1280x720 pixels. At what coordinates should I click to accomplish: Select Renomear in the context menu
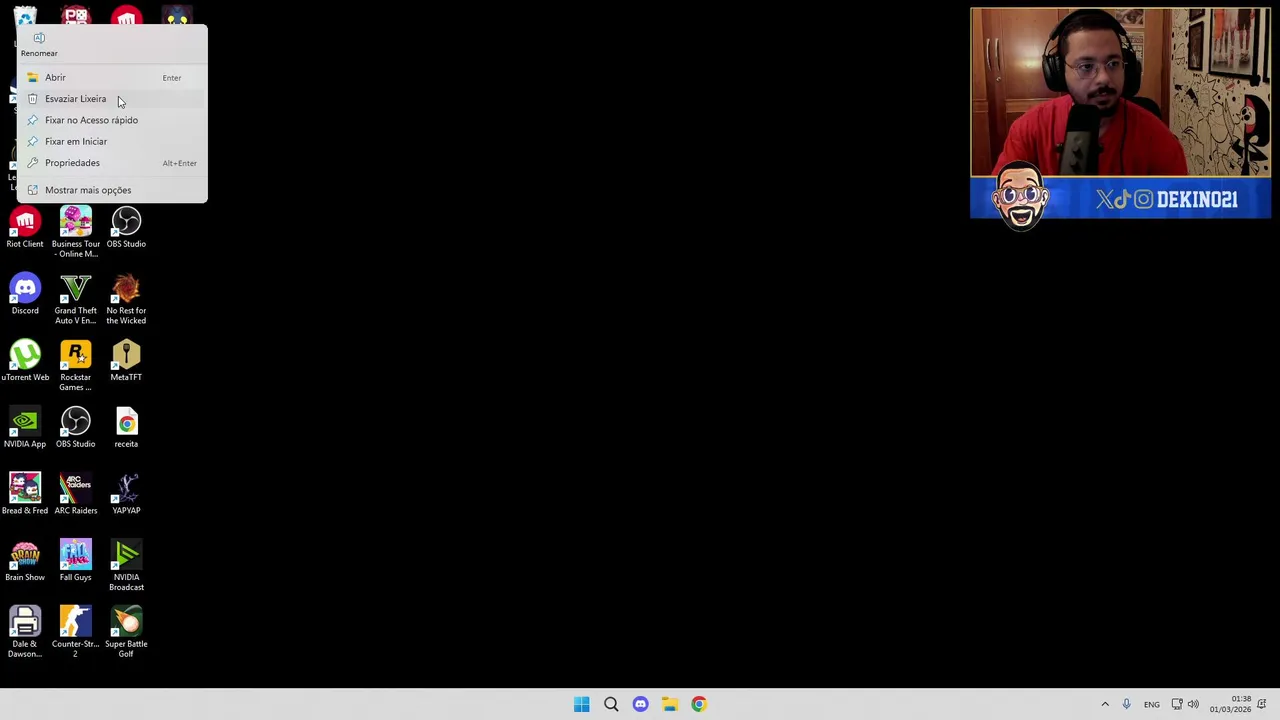tap(39, 44)
